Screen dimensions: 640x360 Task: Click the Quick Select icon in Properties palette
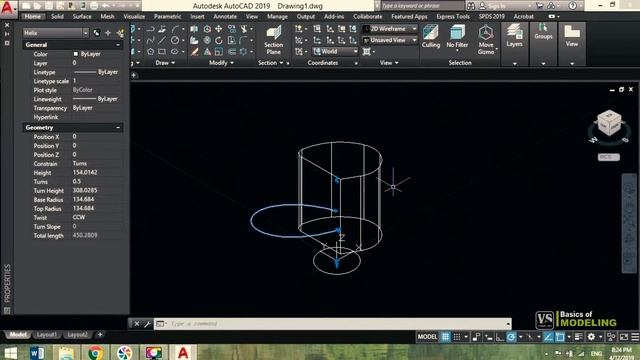pos(120,33)
